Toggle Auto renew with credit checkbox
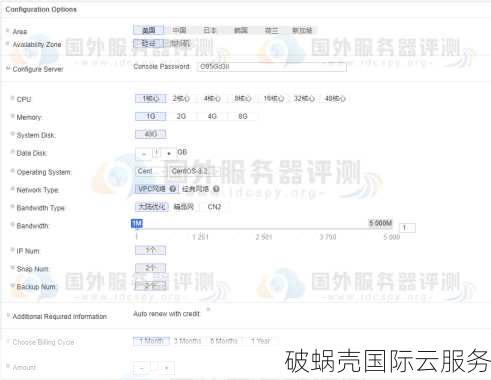 tap(208, 310)
